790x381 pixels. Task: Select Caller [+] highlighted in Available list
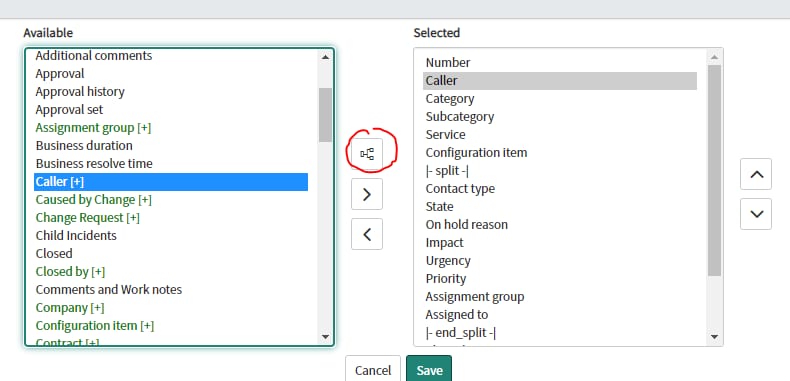171,182
